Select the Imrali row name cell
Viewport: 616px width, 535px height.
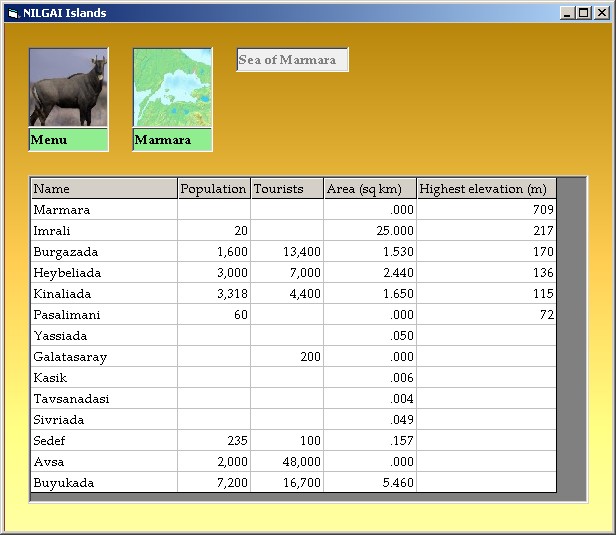pos(104,231)
